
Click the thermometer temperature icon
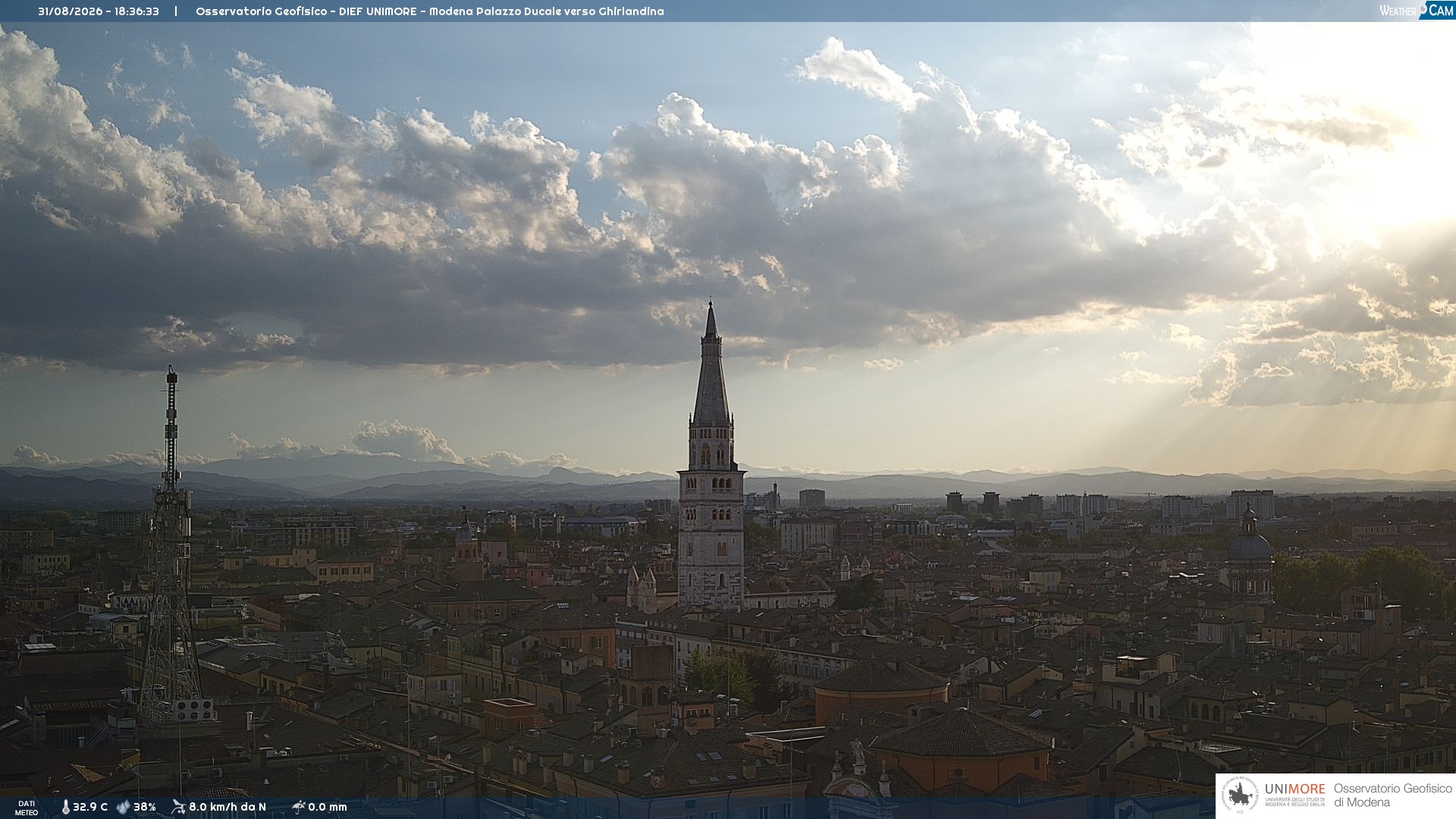point(66,808)
